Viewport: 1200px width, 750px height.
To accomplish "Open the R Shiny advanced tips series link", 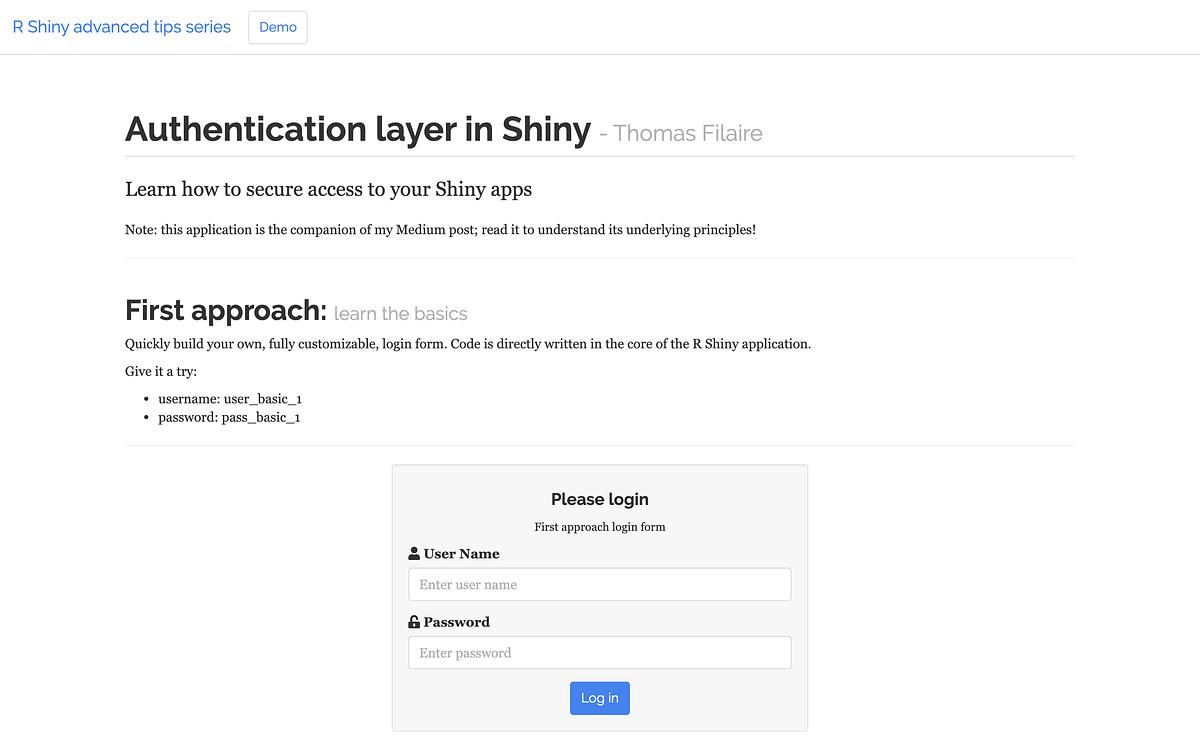I will 120,27.
